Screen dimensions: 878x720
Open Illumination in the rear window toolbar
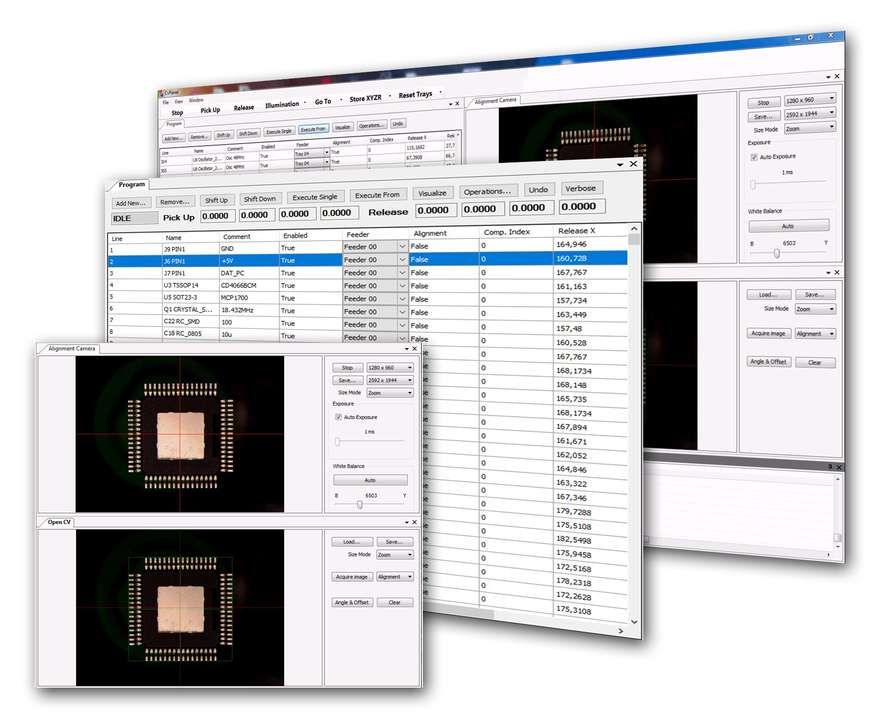(x=282, y=105)
